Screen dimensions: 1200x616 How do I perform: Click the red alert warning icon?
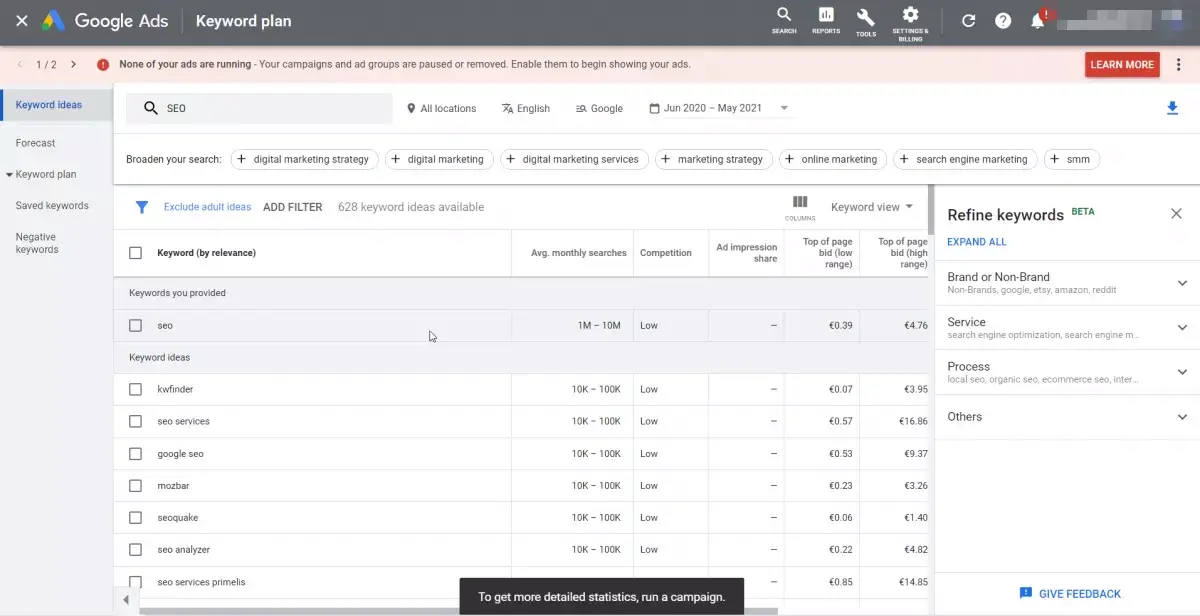click(103, 64)
